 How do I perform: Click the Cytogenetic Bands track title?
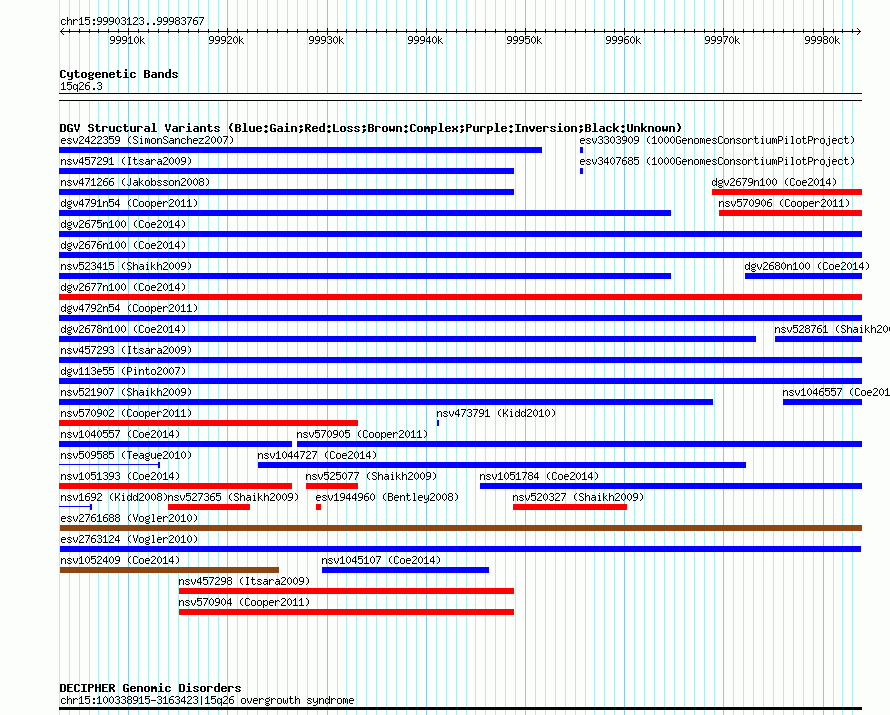(119, 74)
